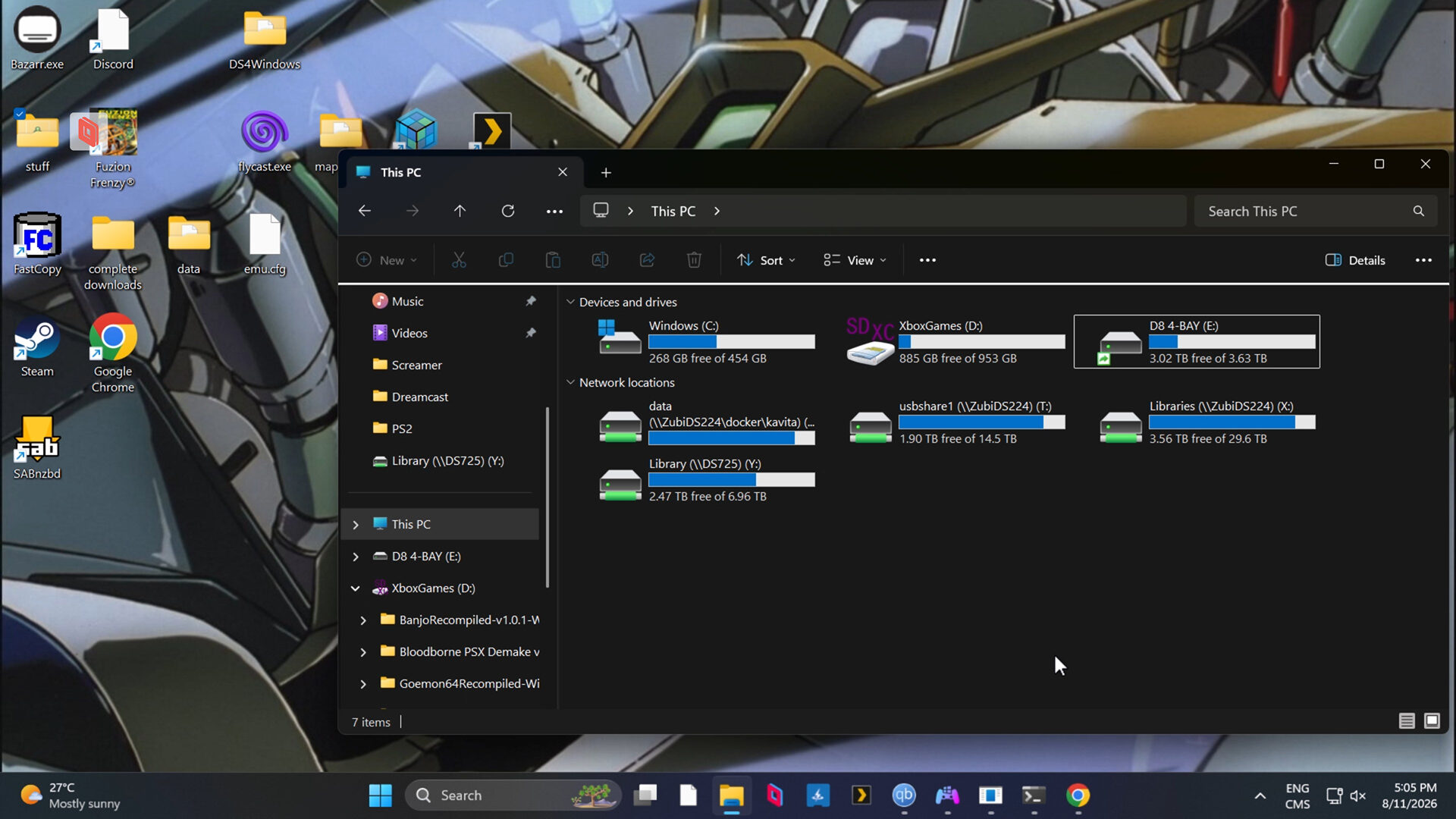
Task: Add a new Explorer tab
Action: pos(606,173)
